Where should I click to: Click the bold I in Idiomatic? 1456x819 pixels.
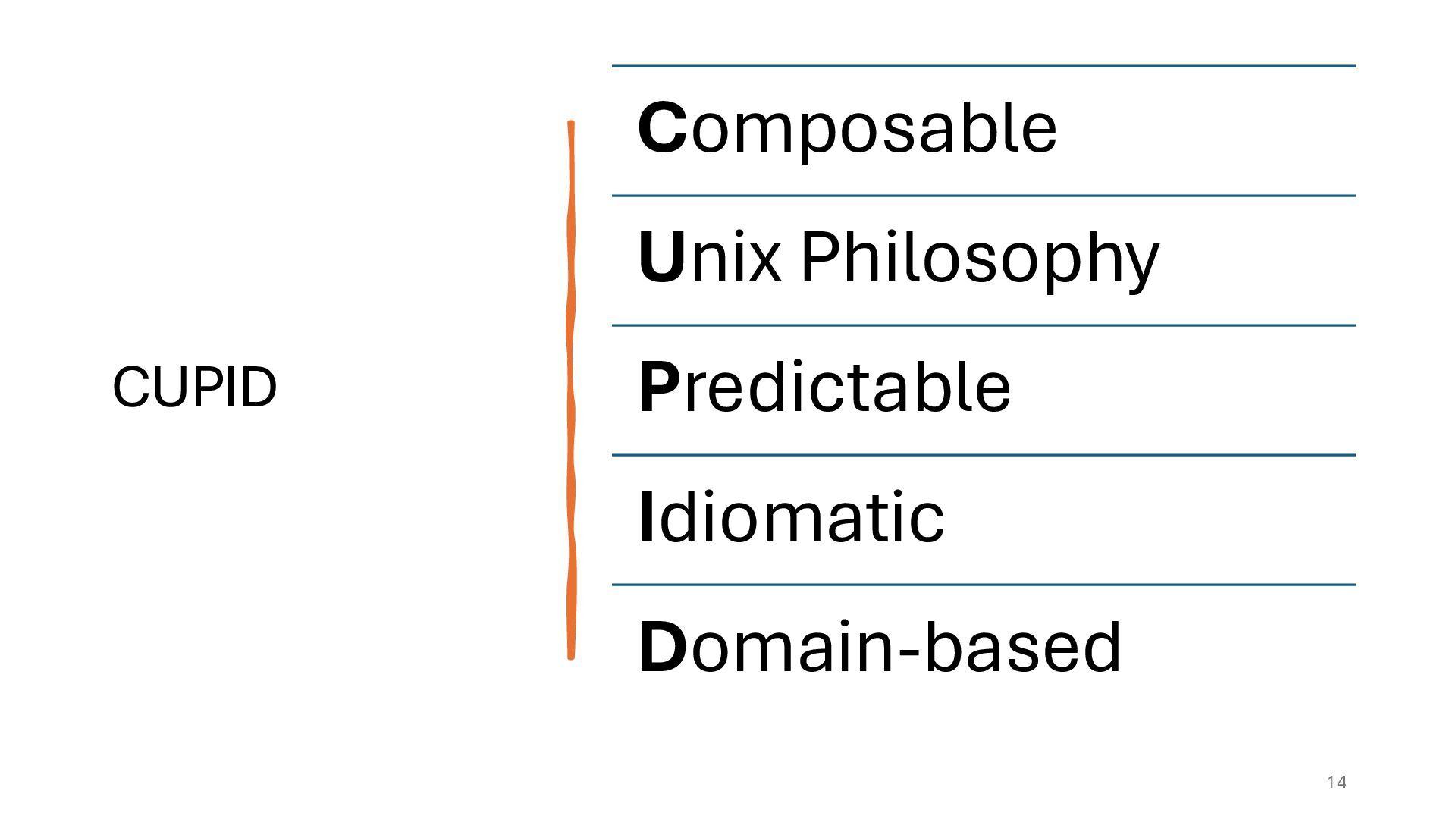tap(647, 517)
